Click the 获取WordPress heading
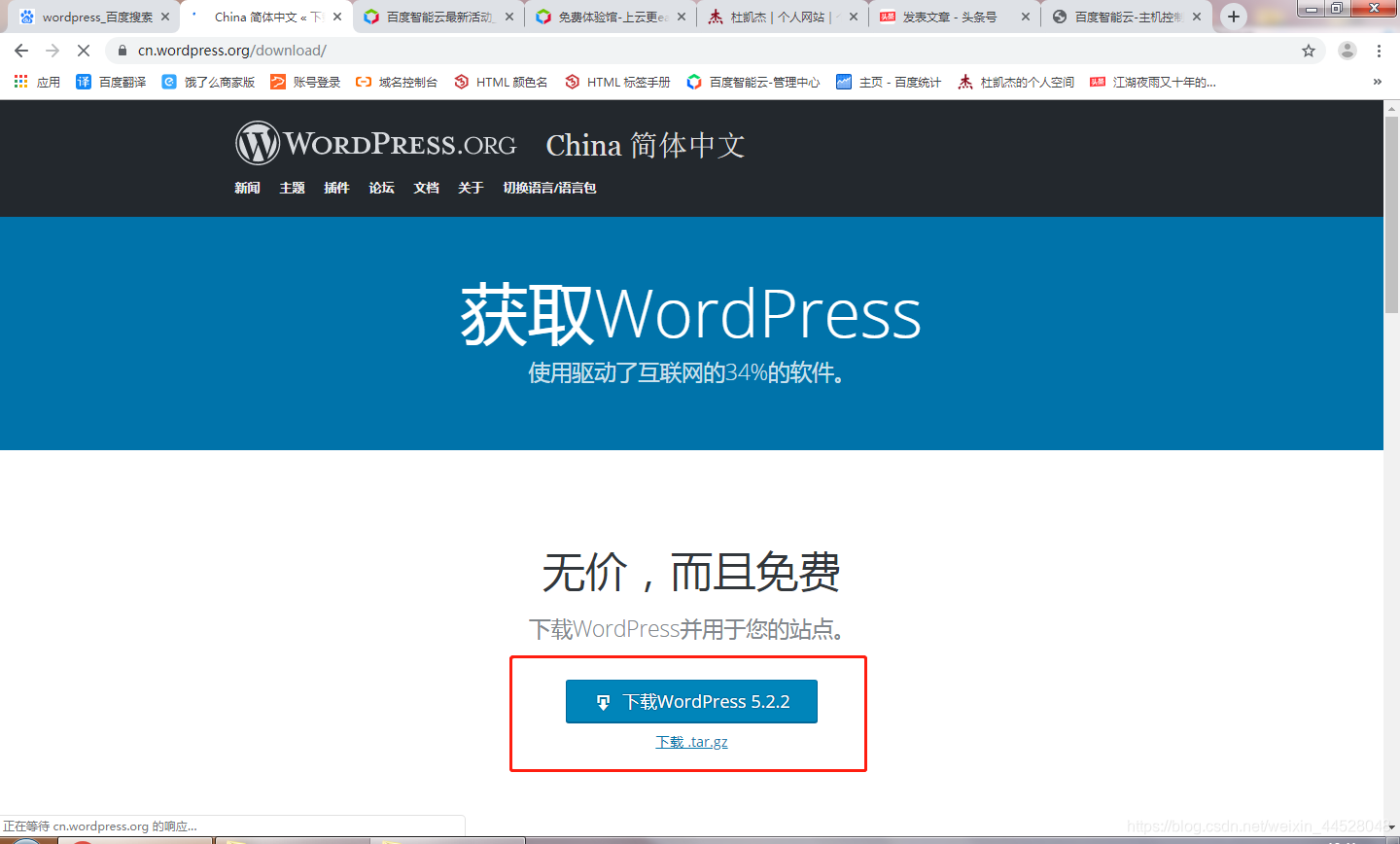Image resolution: width=1400 pixels, height=844 pixels. pyautogui.click(x=691, y=314)
